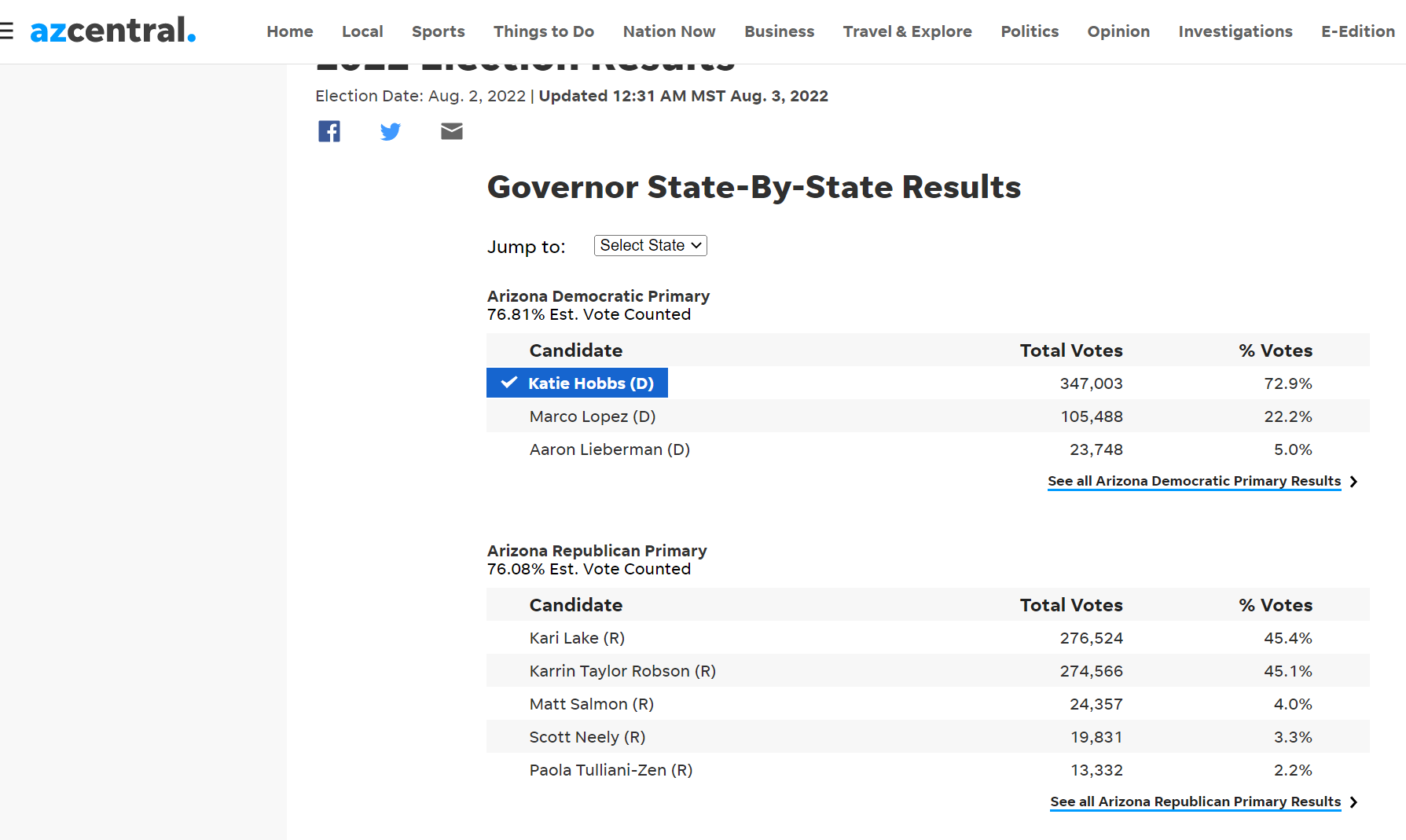This screenshot has height=840, width=1406.
Task: Click checkmark next to Katie Hobbs
Action: [509, 383]
